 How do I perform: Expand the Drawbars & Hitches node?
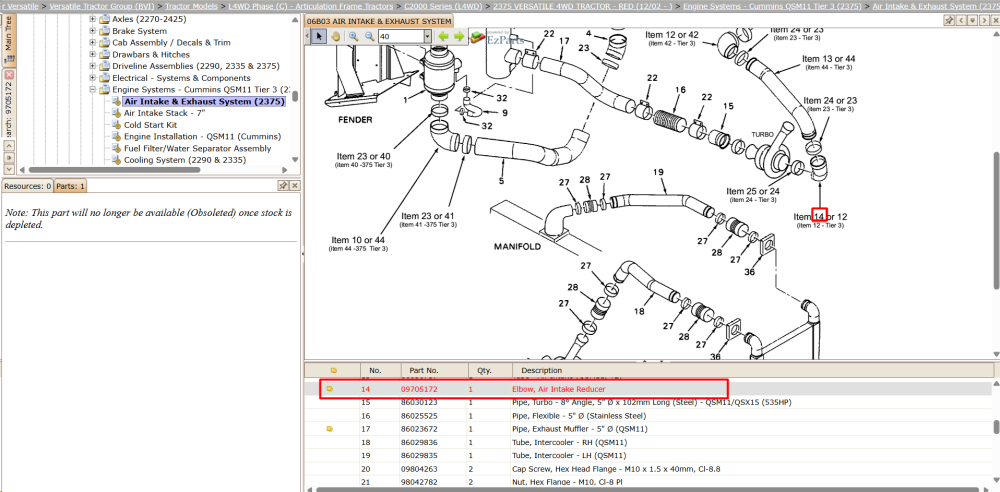click(x=92, y=54)
